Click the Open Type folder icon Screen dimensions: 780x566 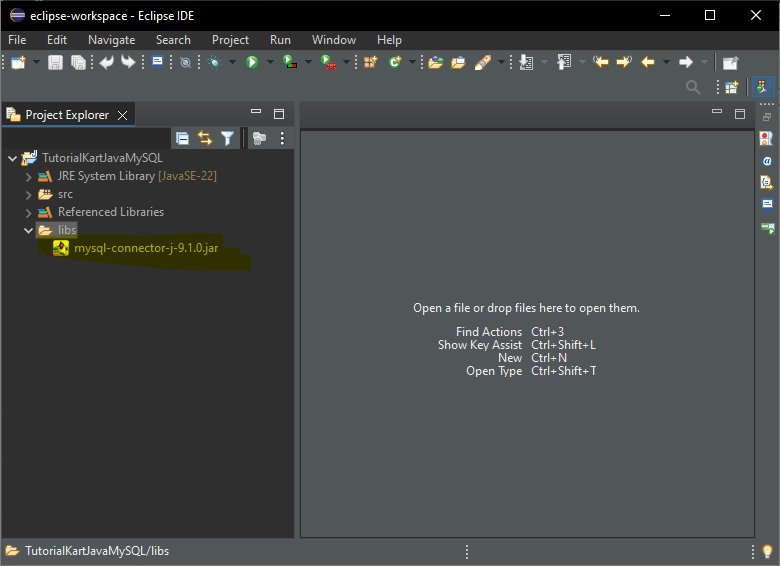436,62
